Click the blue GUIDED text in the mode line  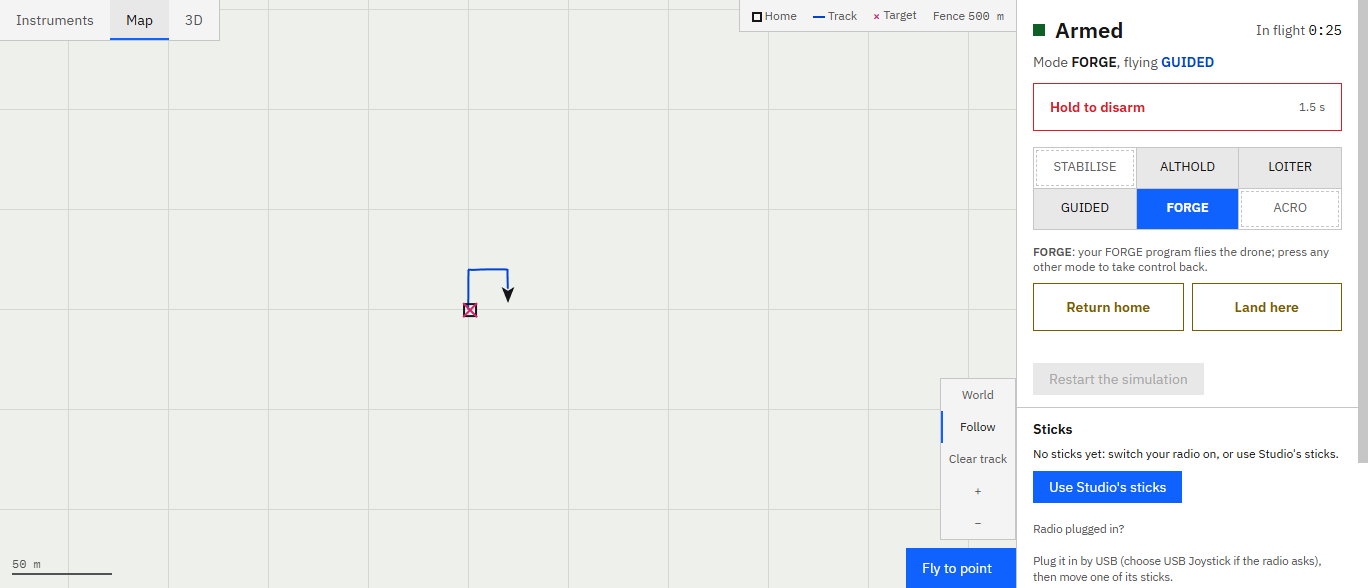tap(1187, 62)
